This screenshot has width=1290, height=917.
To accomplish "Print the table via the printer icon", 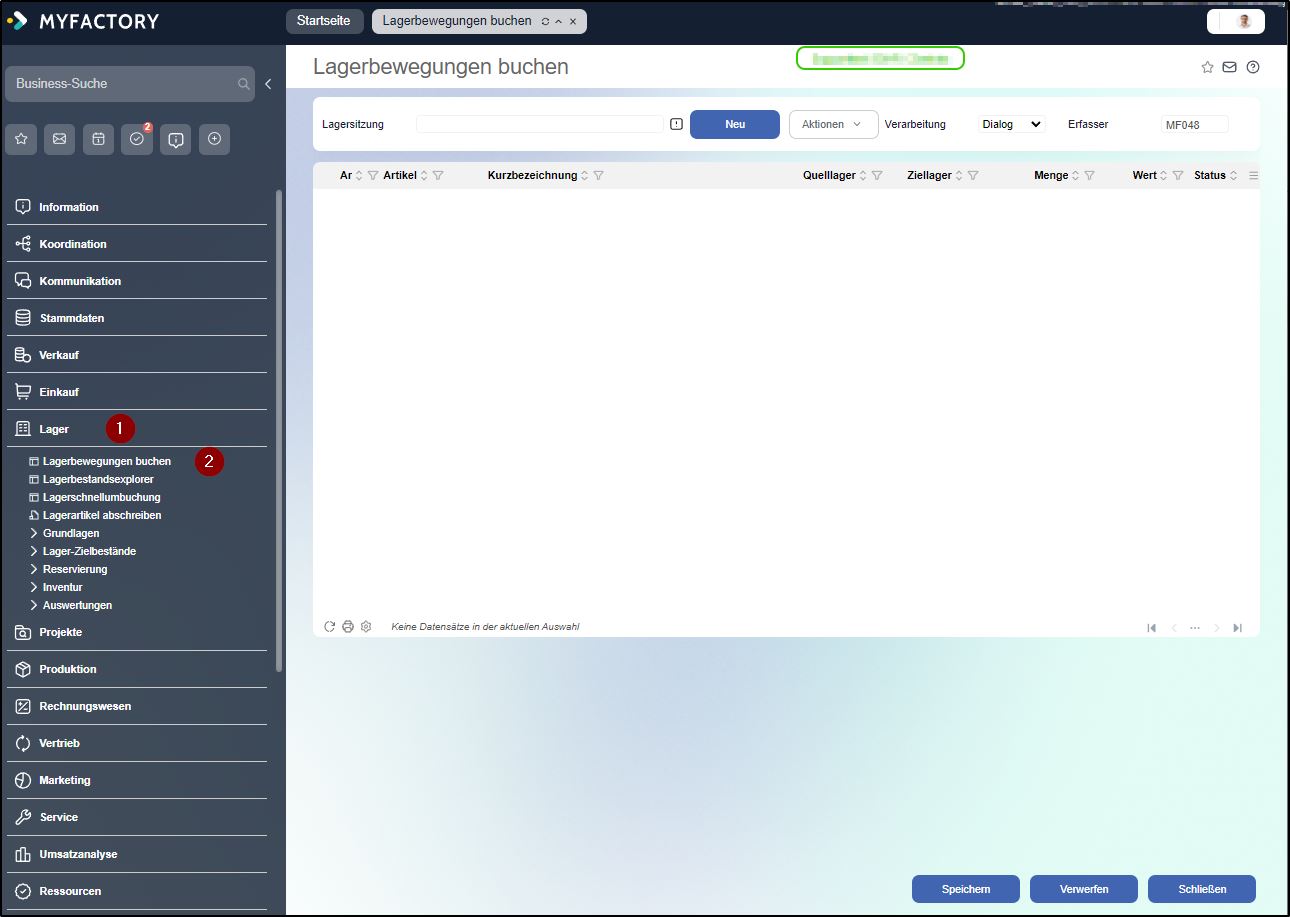I will [x=348, y=627].
